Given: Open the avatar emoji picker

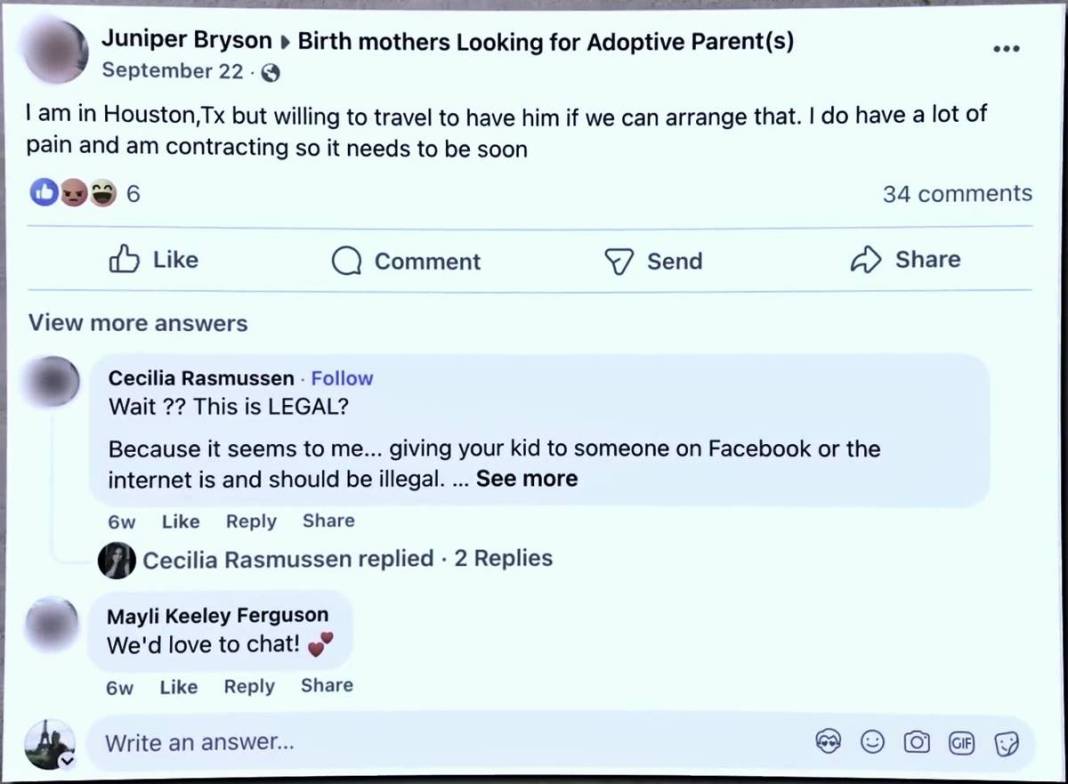Looking at the screenshot, I should 829,742.
